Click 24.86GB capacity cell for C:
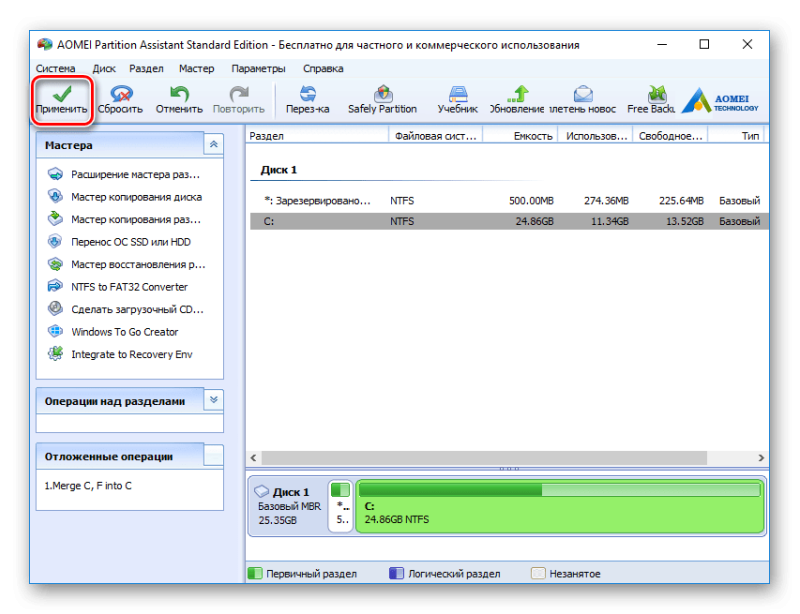The width and height of the screenshot is (800, 614). click(534, 221)
